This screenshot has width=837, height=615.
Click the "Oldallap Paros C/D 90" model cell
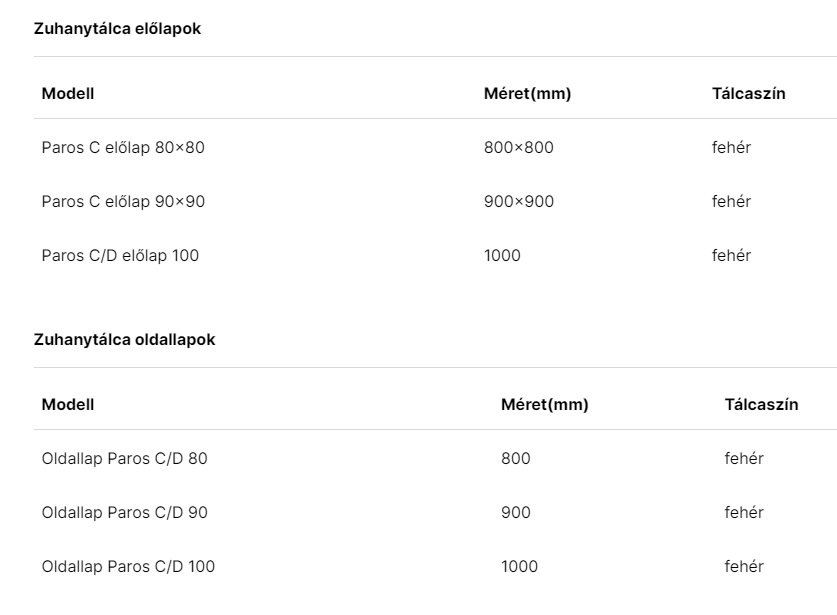pos(125,513)
